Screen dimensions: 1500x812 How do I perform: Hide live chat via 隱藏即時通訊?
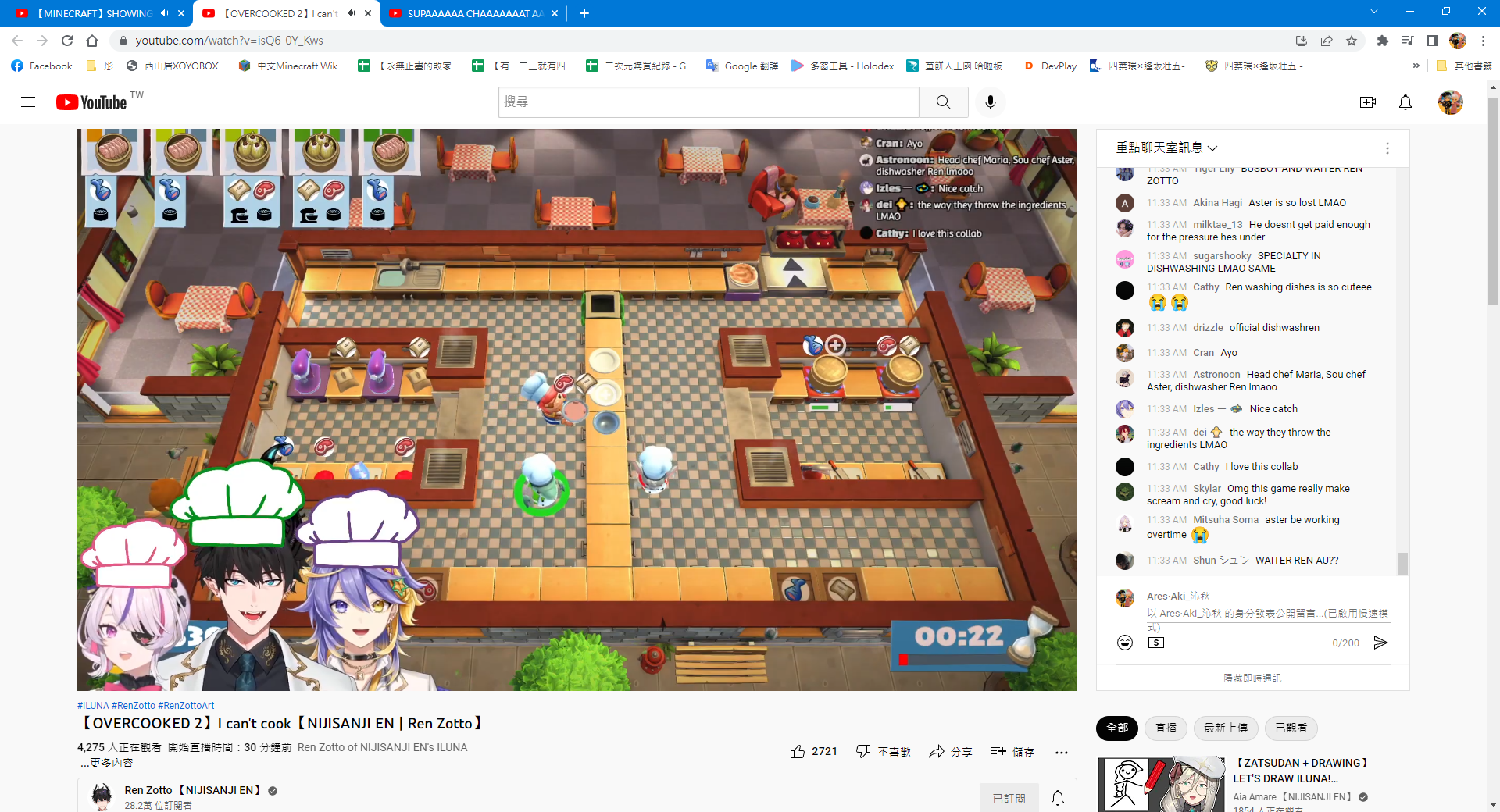(1252, 678)
